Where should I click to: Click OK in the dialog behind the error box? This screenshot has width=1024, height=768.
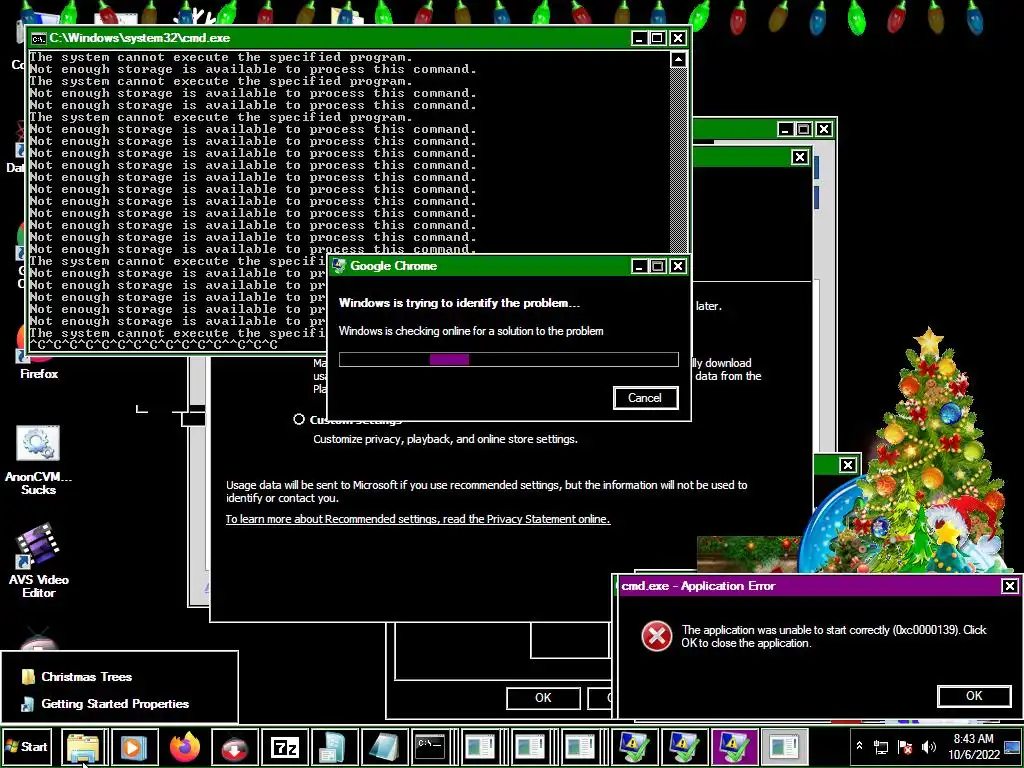coord(543,698)
